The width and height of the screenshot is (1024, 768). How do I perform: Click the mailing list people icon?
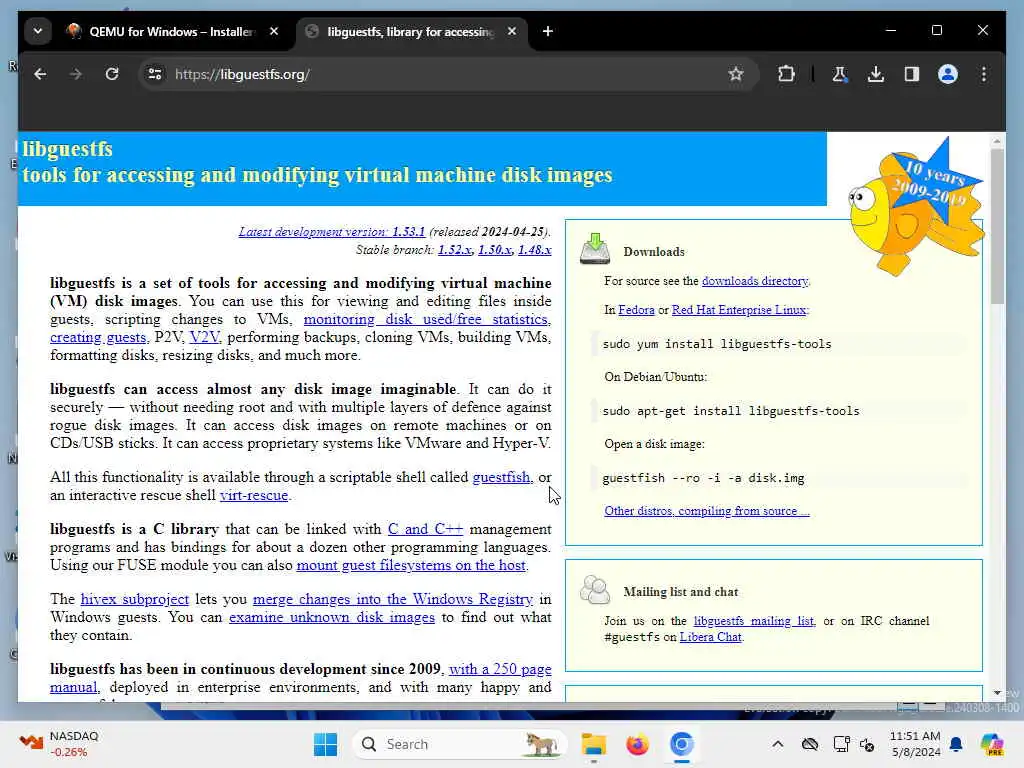[595, 590]
